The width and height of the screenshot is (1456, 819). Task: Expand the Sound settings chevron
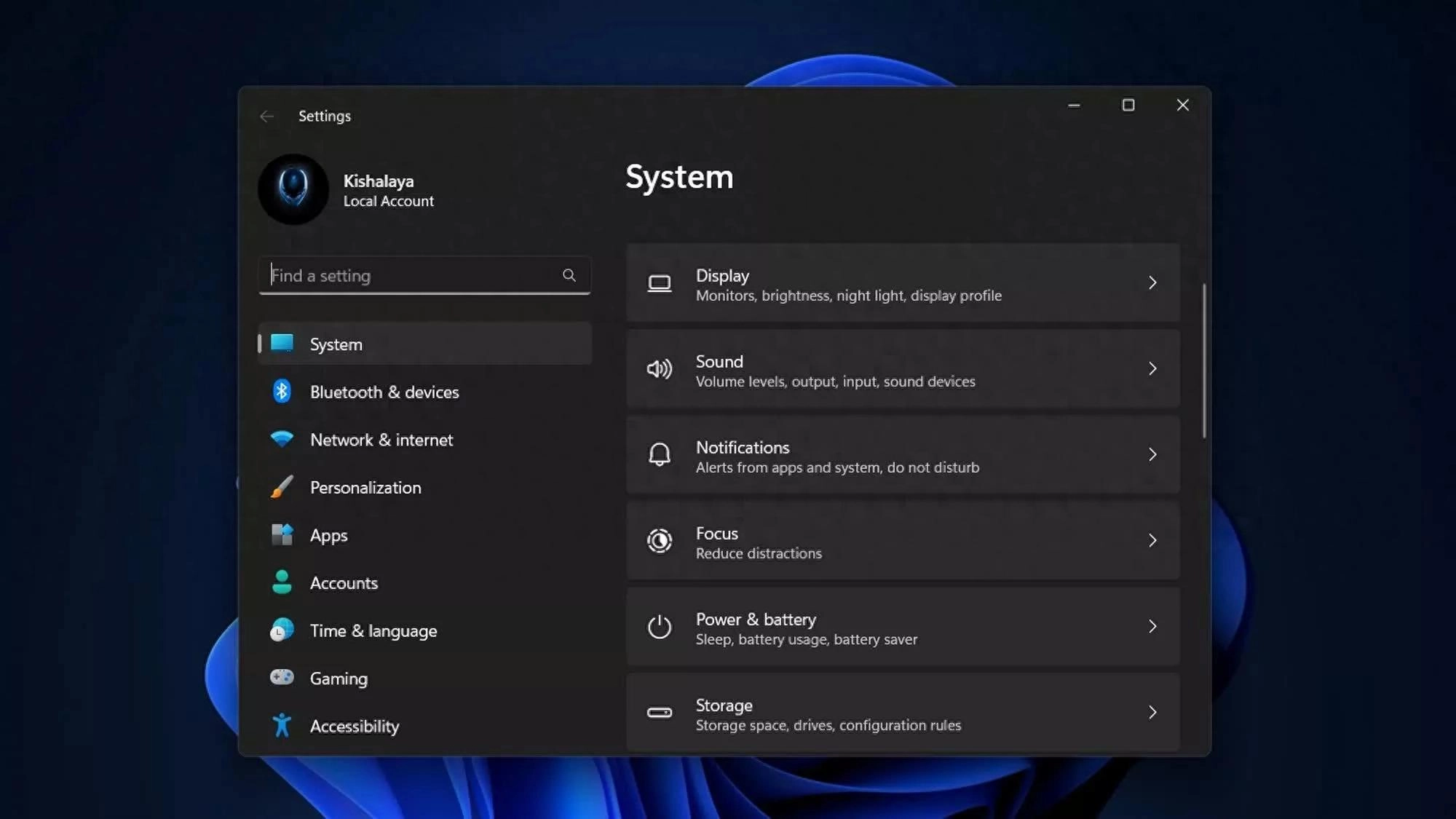[x=1152, y=369]
